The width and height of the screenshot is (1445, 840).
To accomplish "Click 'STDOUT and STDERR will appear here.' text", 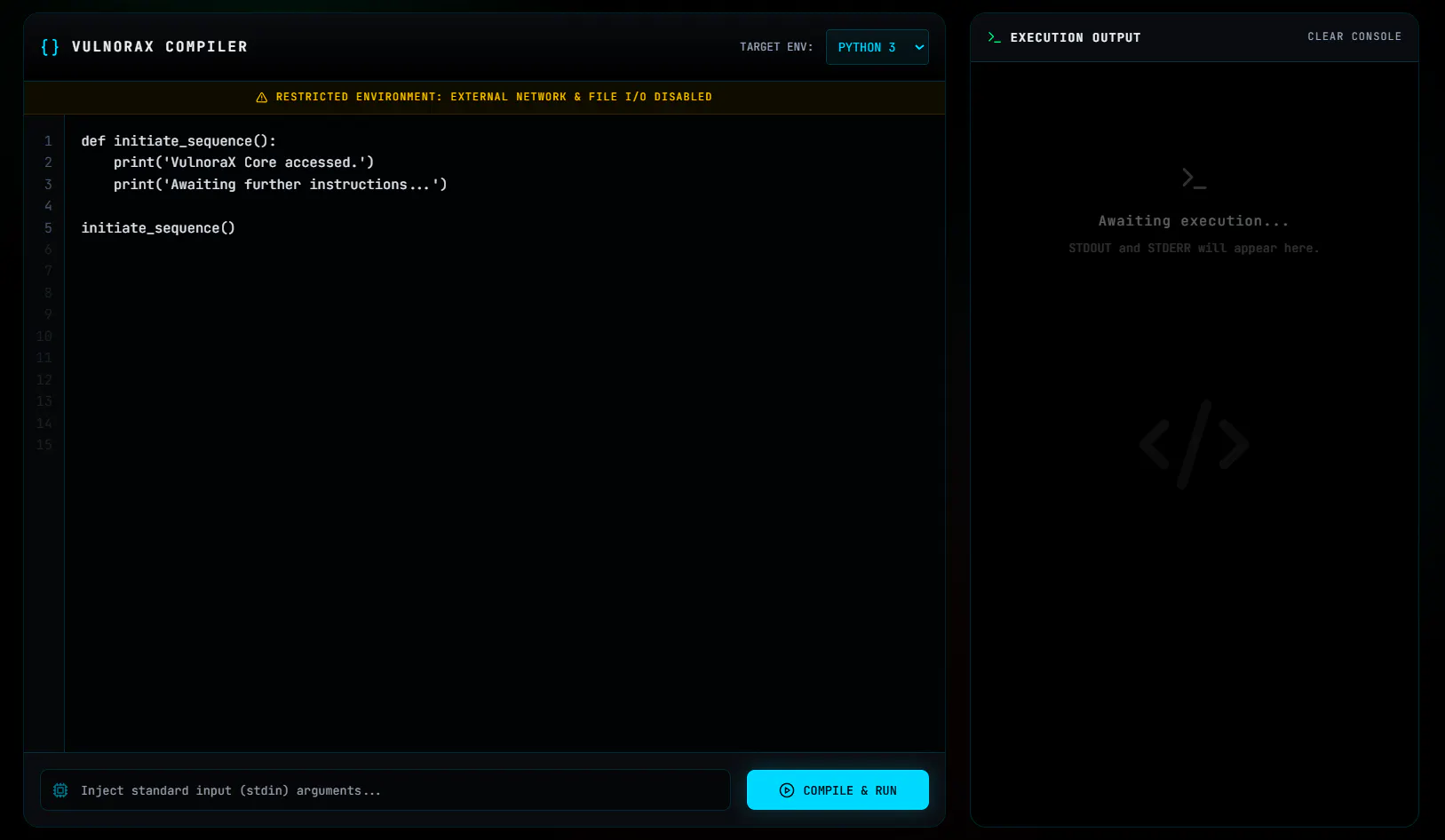I will [x=1194, y=249].
